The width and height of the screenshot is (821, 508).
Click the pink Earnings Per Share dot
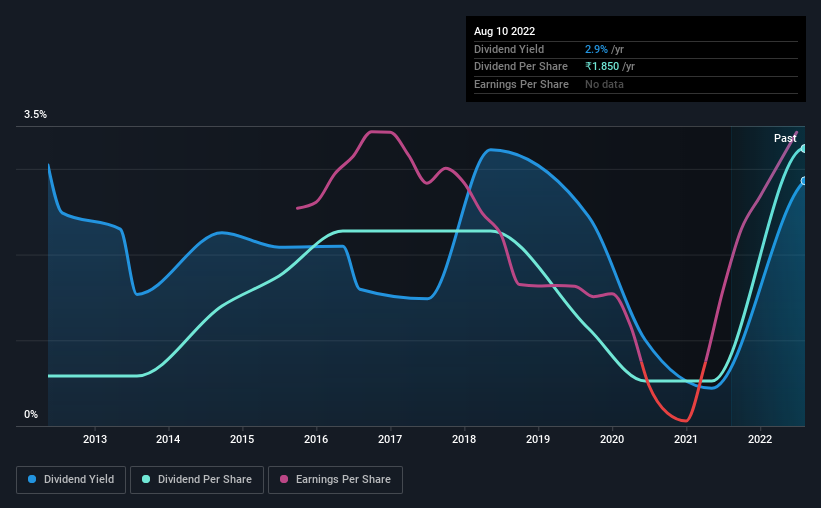point(284,480)
